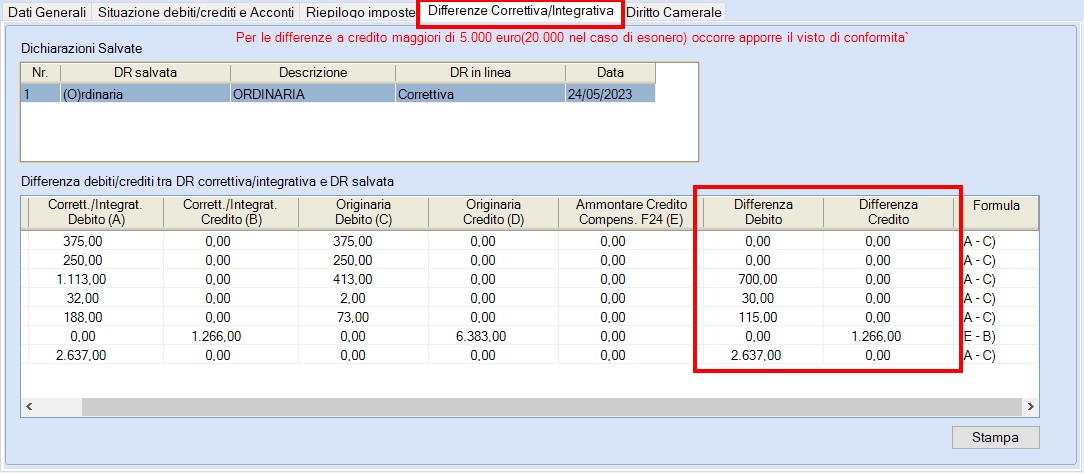Open the Riepilogo imposte tab
Screen dimensions: 1084x473
tap(360, 12)
